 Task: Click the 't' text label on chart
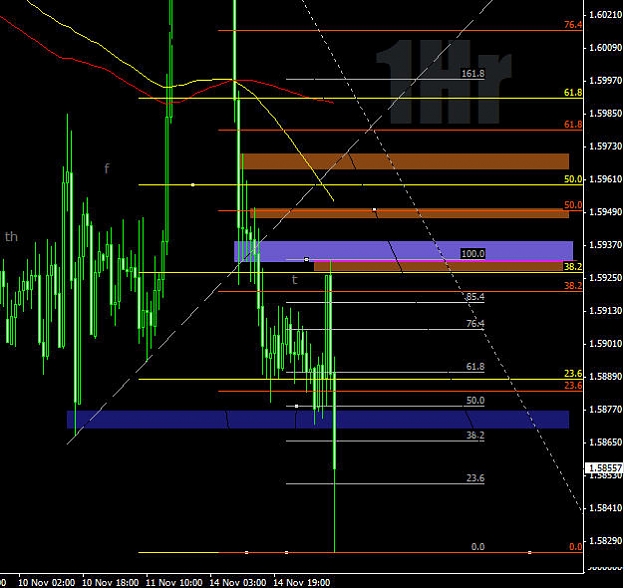(x=295, y=280)
